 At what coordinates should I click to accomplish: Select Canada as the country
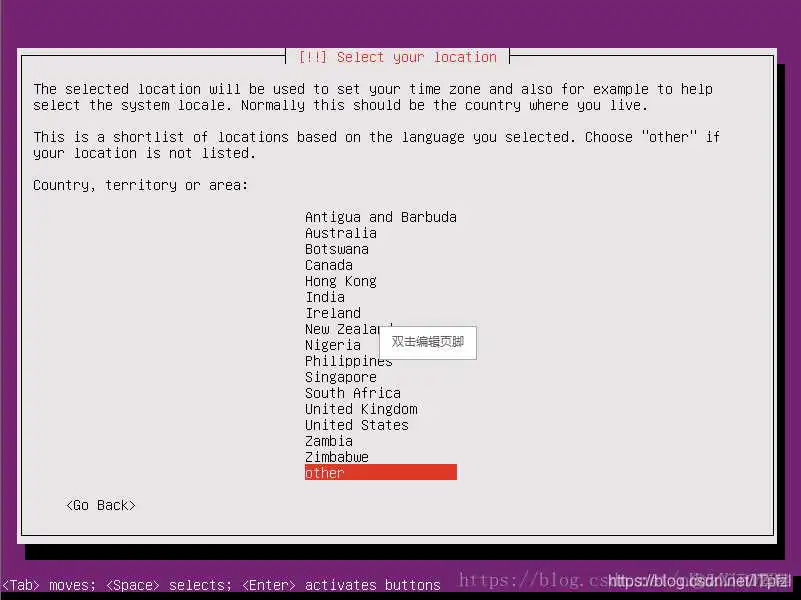tap(328, 264)
